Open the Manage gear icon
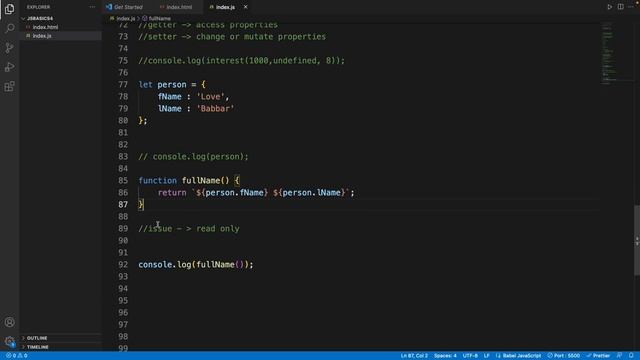Viewport: 640px width, 360px height. click(x=9, y=341)
